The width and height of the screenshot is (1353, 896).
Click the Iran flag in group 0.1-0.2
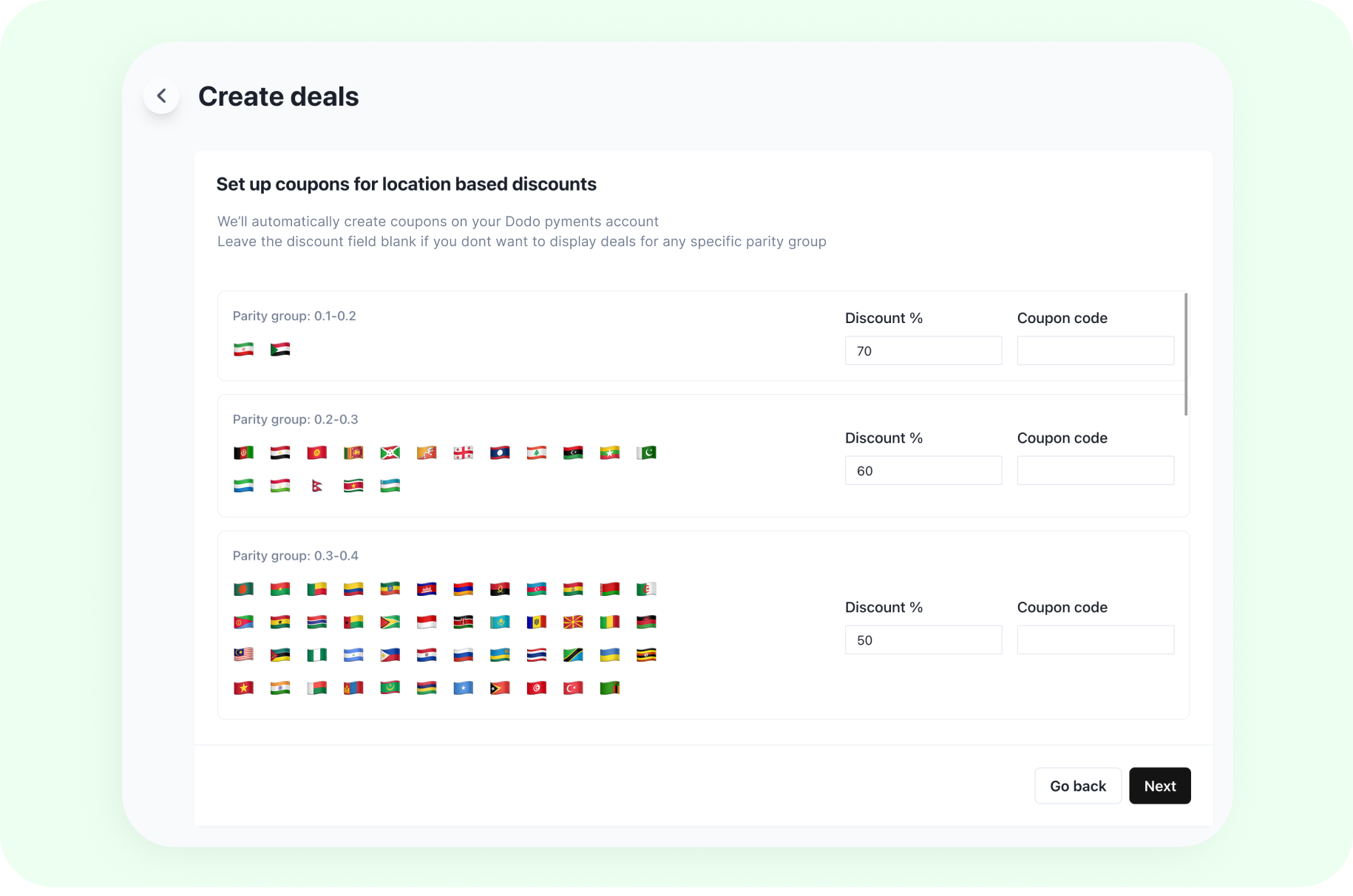pos(243,349)
